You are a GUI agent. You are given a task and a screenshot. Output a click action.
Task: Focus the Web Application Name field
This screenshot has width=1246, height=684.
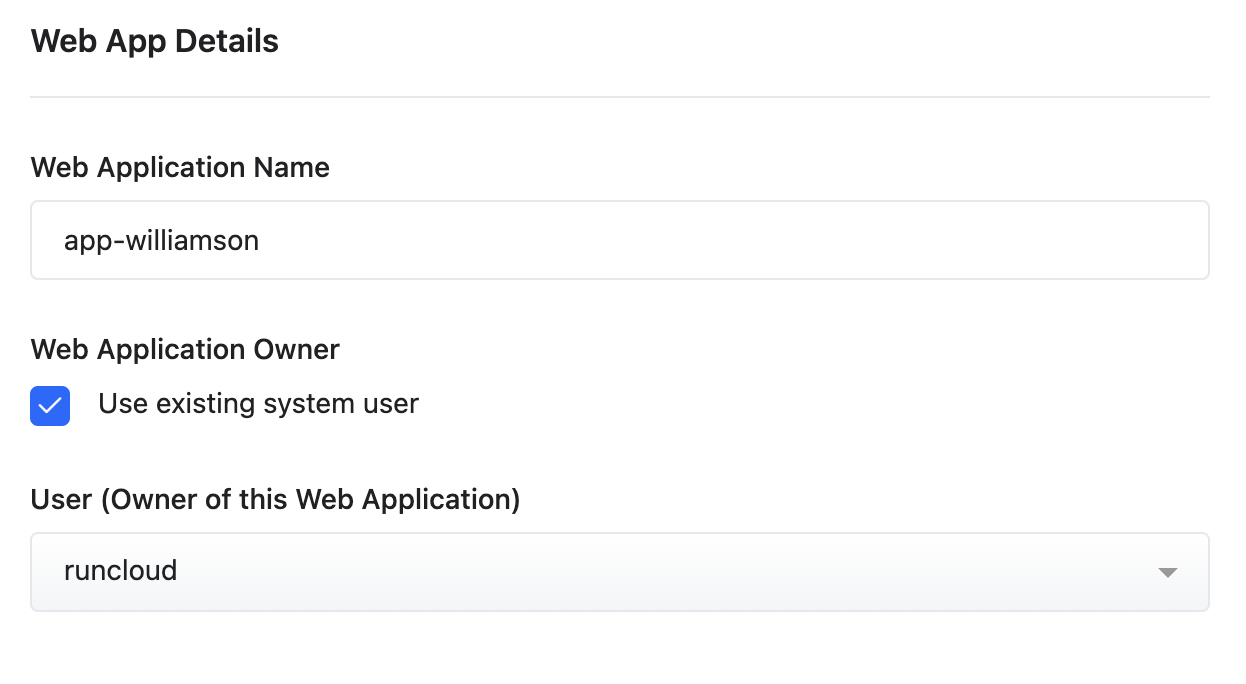[619, 240]
